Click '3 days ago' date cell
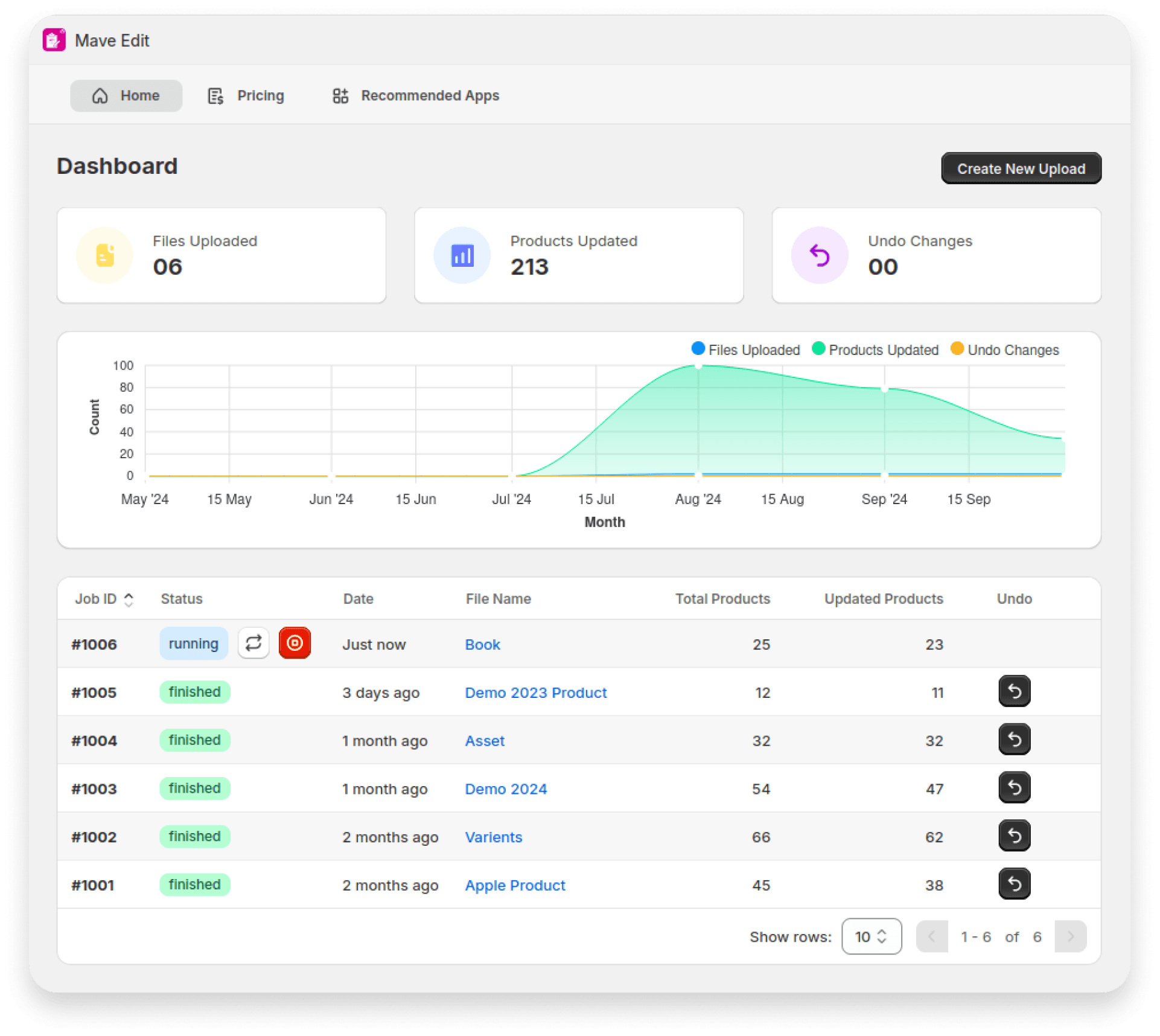This screenshot has width=1160, height=1036. 381,692
